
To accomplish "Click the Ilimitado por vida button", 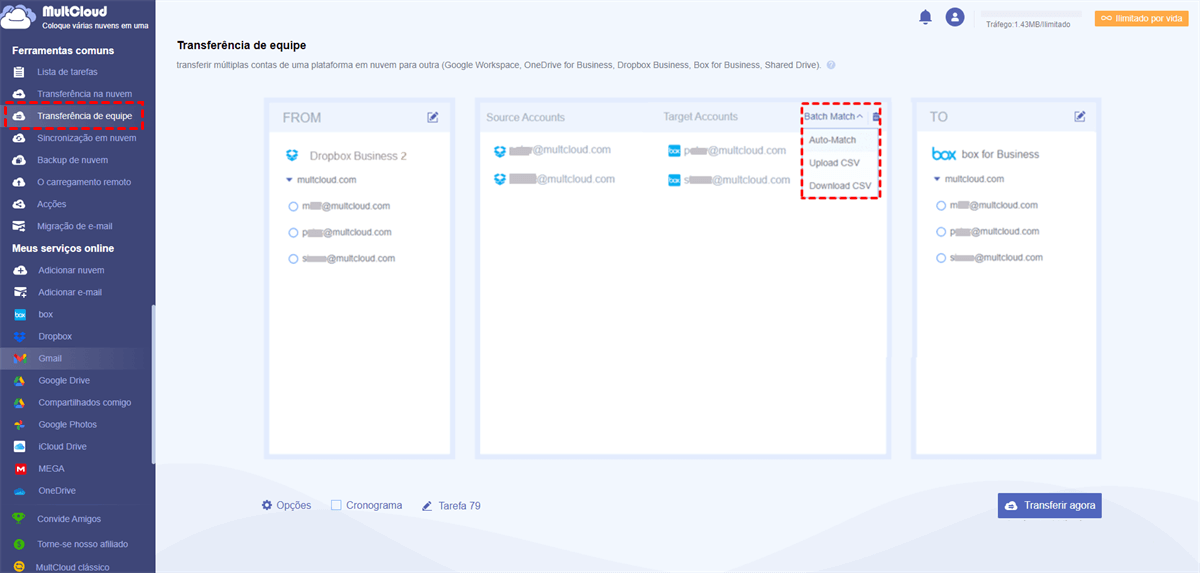I will (1141, 18).
